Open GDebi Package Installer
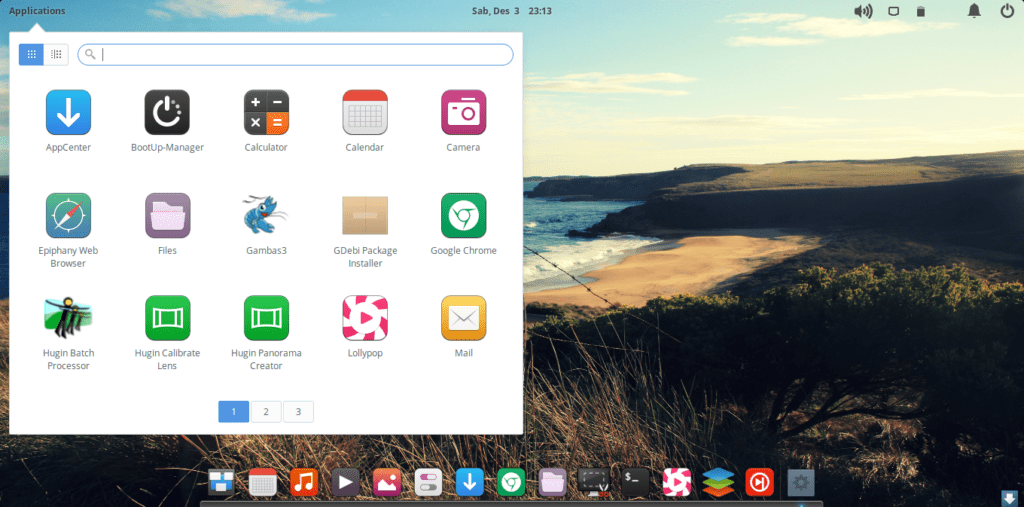The image size is (1024, 507). coord(365,215)
